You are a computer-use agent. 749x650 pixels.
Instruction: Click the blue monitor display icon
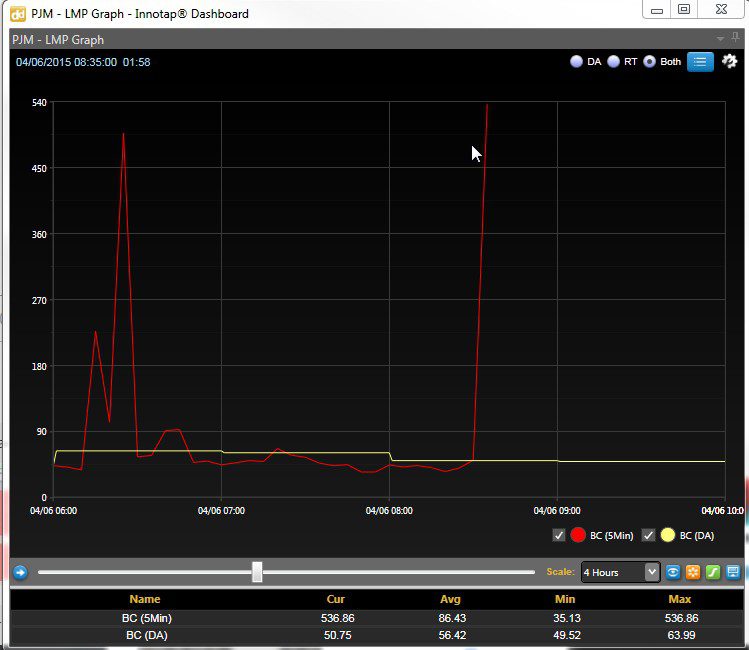tap(733, 572)
